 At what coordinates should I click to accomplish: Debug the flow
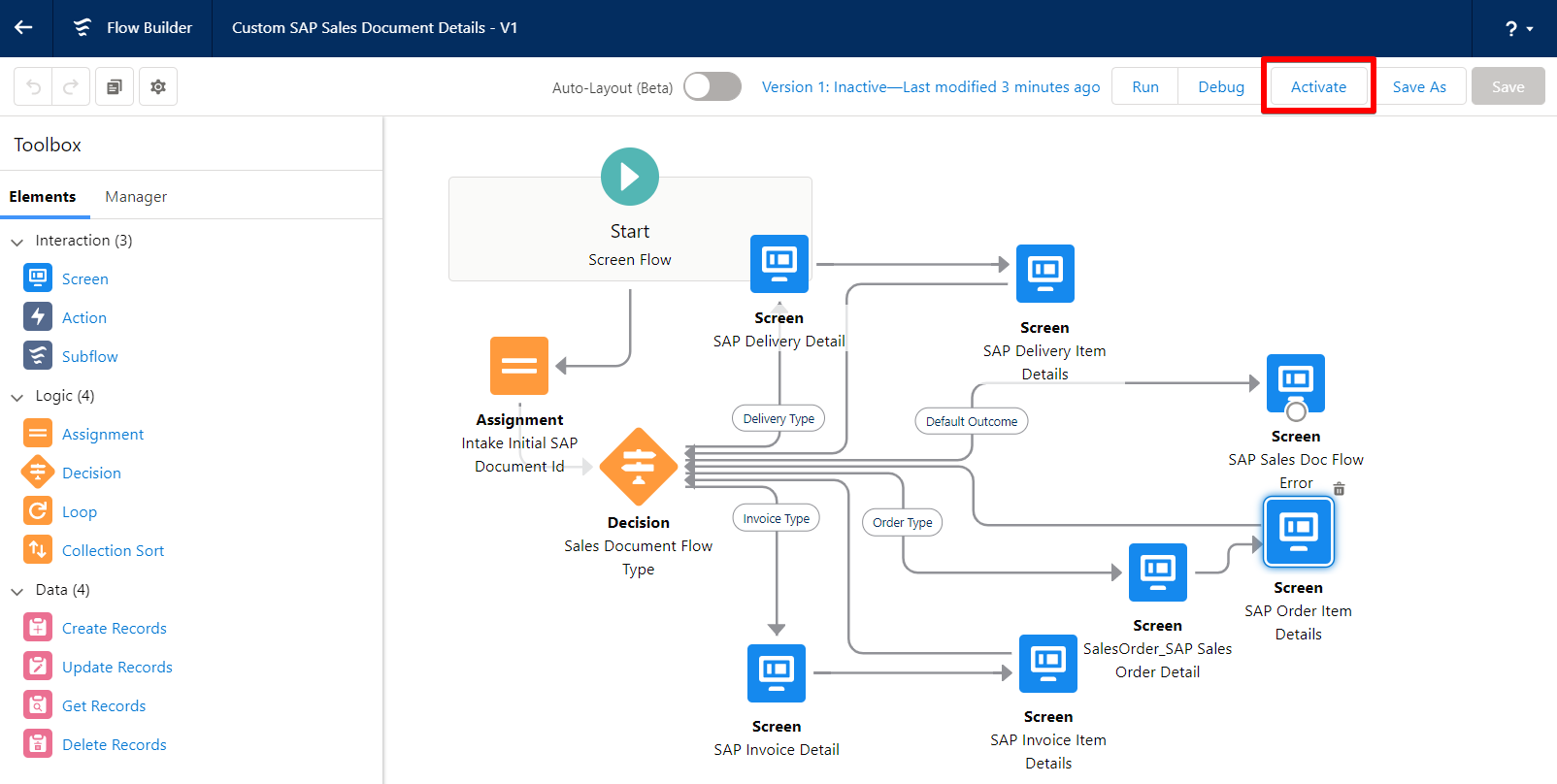click(1221, 86)
